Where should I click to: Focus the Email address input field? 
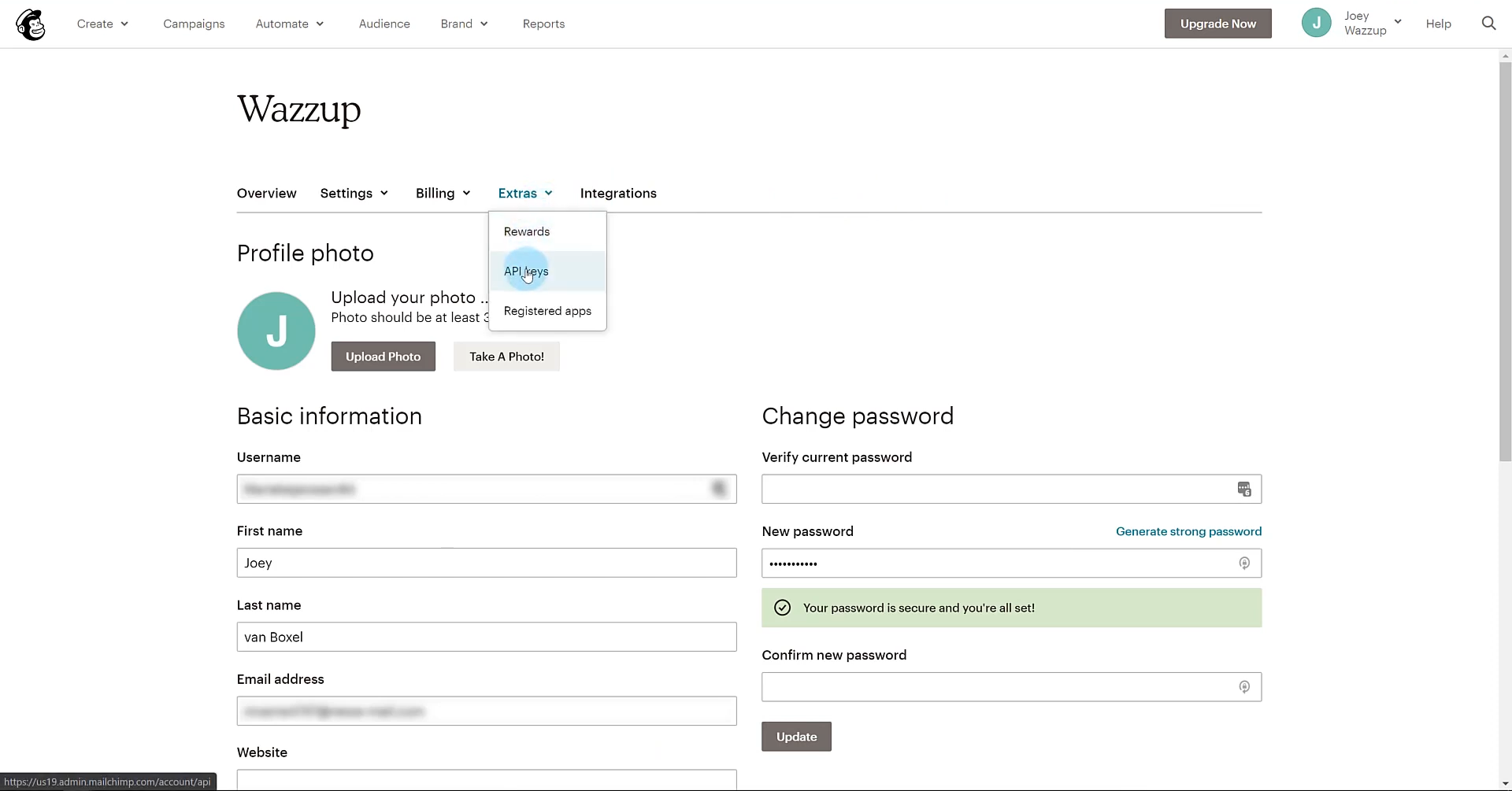click(x=487, y=712)
